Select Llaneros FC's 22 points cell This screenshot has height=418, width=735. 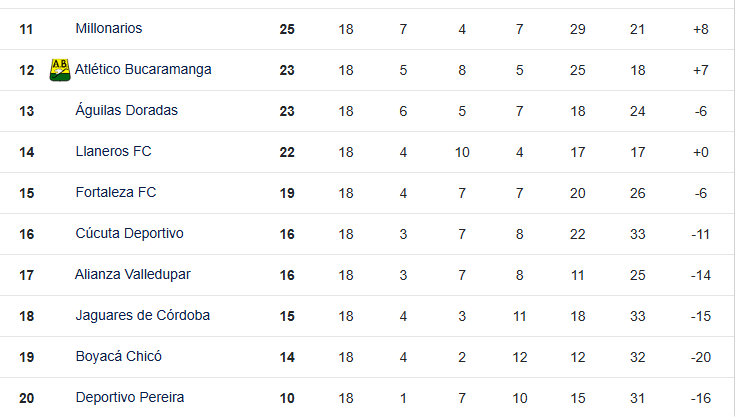point(287,152)
